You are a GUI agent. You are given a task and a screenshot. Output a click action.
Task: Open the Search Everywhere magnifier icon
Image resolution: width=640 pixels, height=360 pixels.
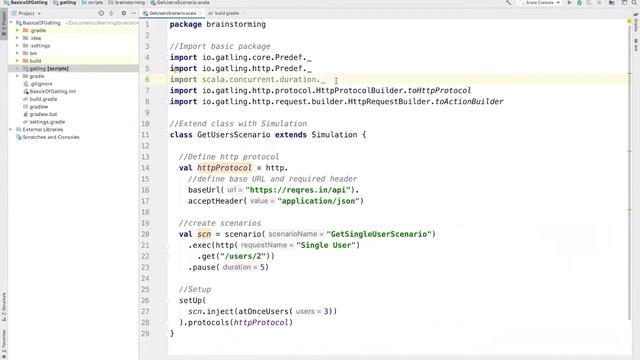point(635,2)
